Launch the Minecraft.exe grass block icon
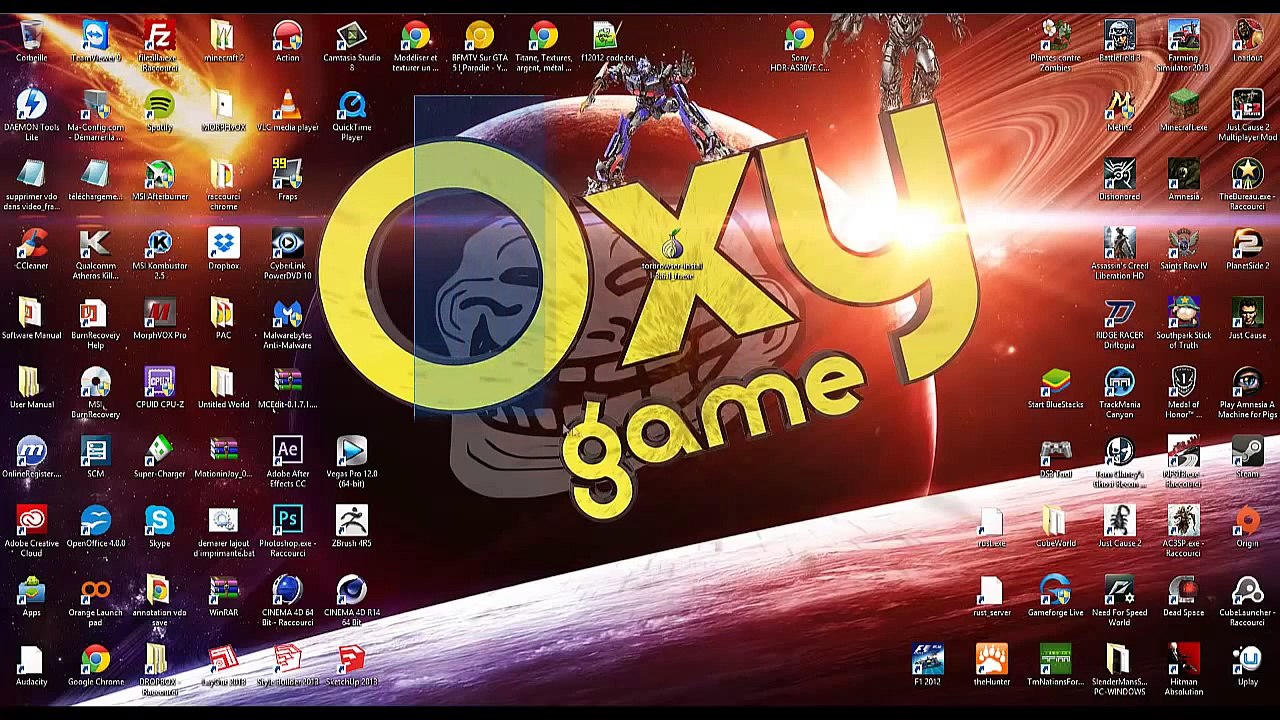This screenshot has width=1280, height=720. pyautogui.click(x=1183, y=105)
